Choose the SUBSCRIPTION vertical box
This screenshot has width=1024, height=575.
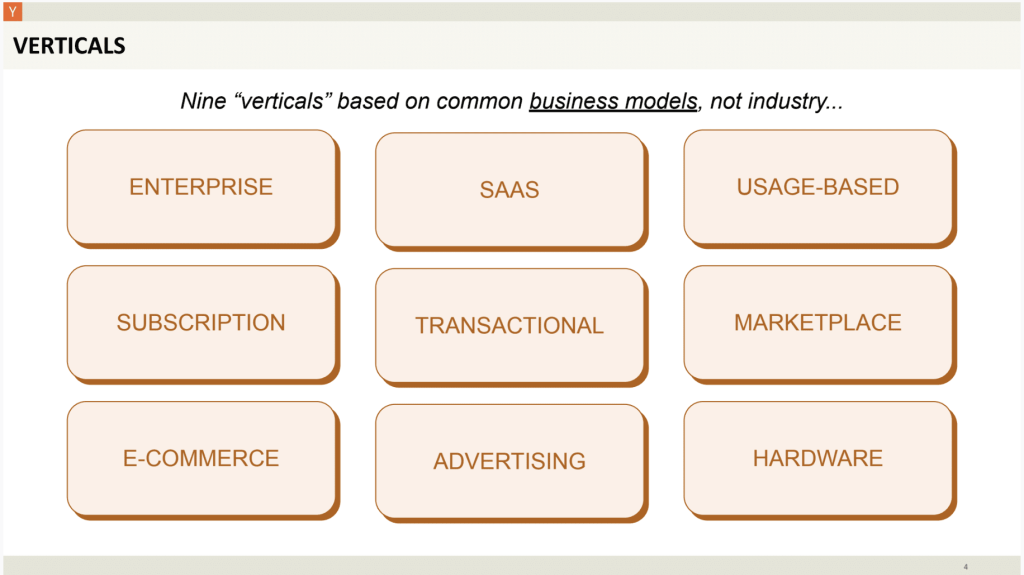(x=203, y=324)
